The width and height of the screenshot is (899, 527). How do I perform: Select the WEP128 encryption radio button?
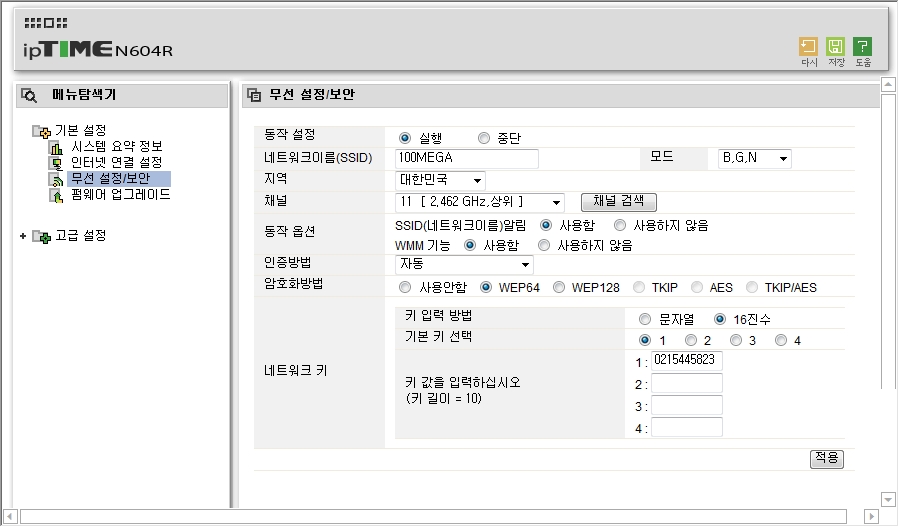coord(559,287)
